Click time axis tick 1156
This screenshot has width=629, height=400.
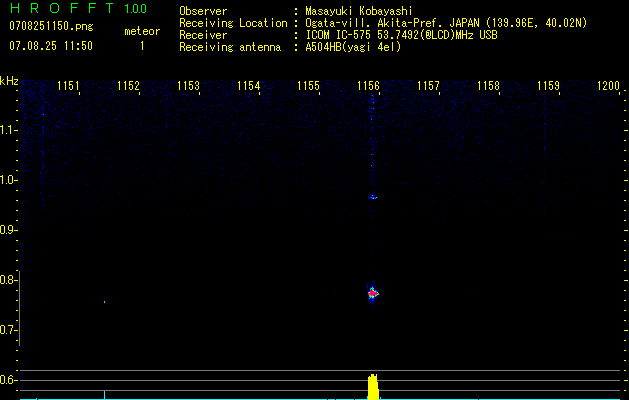(x=368, y=86)
